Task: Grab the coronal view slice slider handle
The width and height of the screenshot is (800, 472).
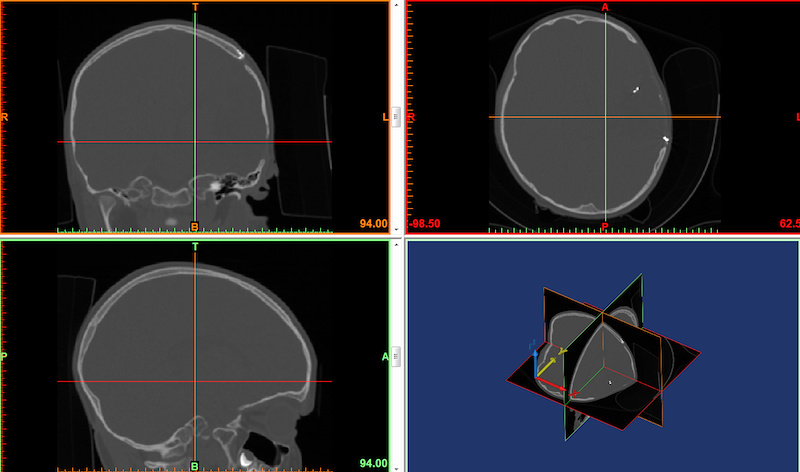Action: [395, 116]
